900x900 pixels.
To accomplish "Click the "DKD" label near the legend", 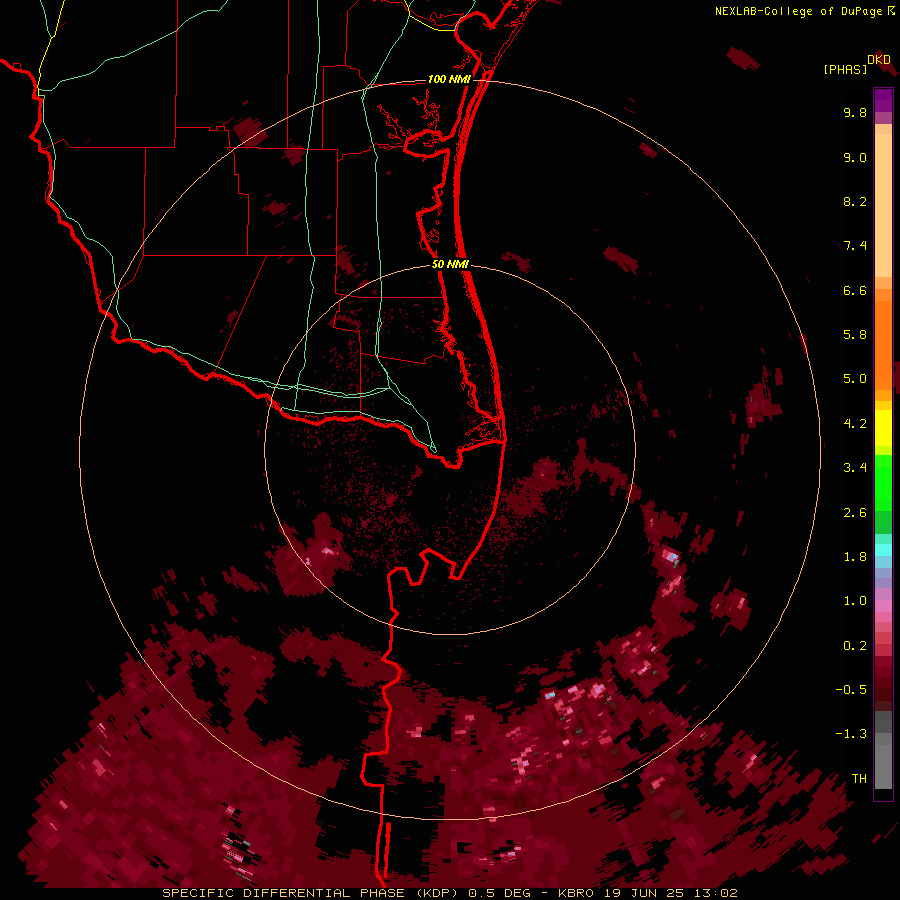I will [879, 59].
